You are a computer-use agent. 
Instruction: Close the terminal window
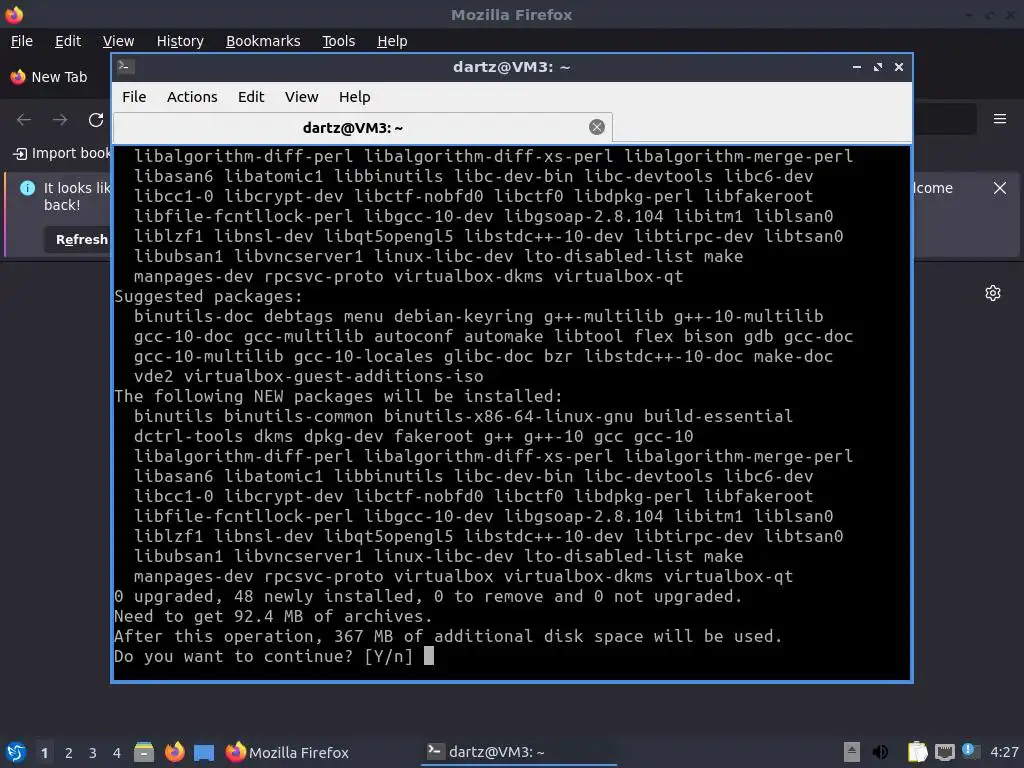click(x=899, y=67)
